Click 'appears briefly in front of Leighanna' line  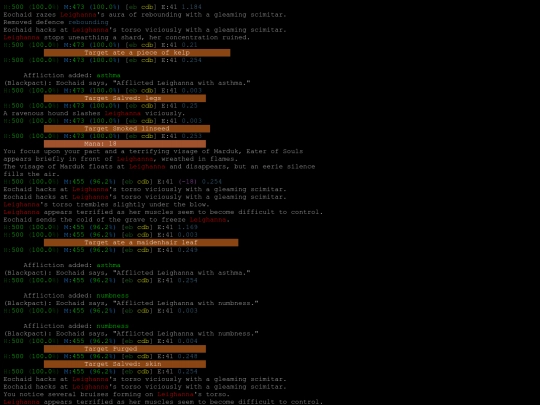121,159
